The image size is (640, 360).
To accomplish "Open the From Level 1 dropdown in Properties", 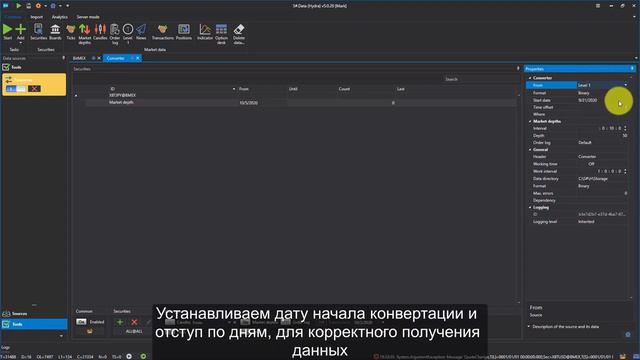I will pyautogui.click(x=625, y=85).
